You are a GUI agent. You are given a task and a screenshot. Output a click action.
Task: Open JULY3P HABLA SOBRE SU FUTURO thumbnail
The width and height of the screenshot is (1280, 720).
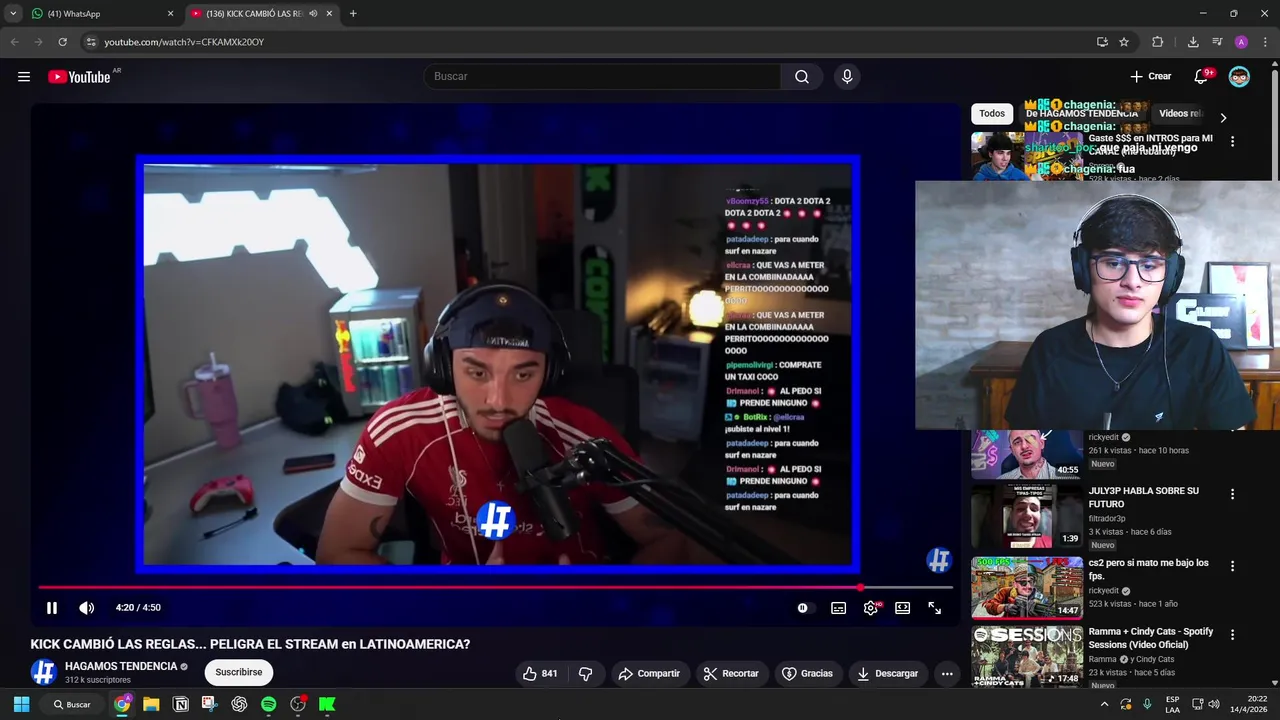[1027, 516]
